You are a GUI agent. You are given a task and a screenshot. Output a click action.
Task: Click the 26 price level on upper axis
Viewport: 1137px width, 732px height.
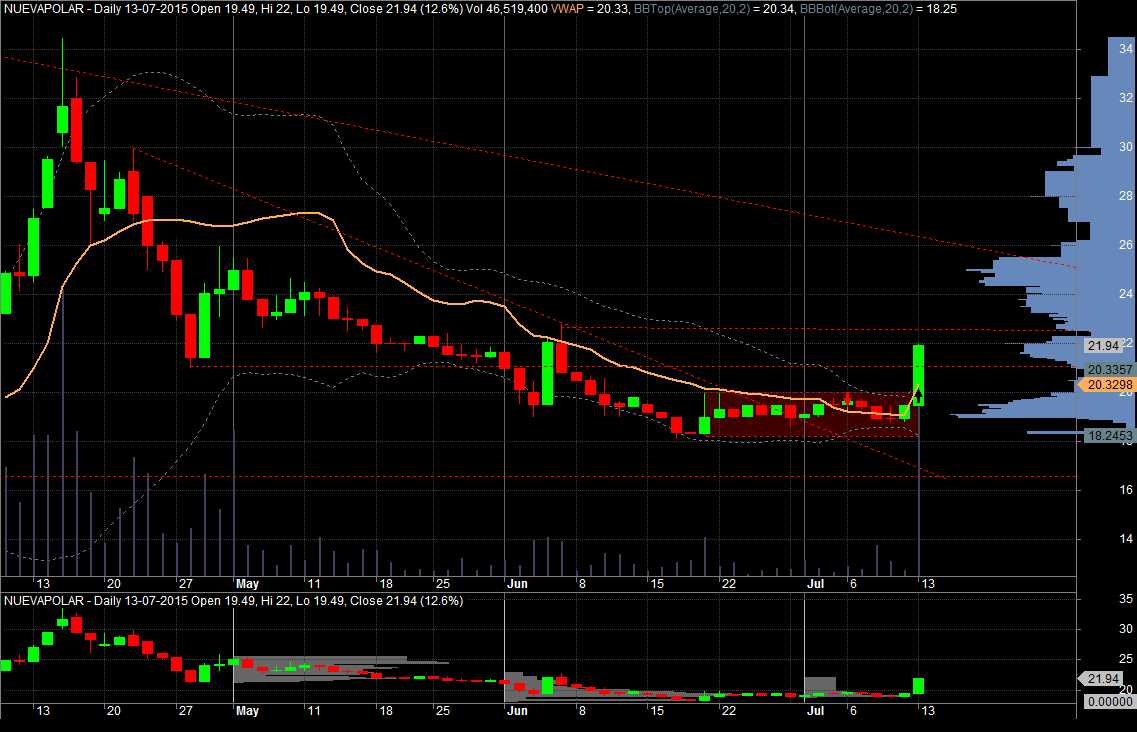click(x=1125, y=244)
